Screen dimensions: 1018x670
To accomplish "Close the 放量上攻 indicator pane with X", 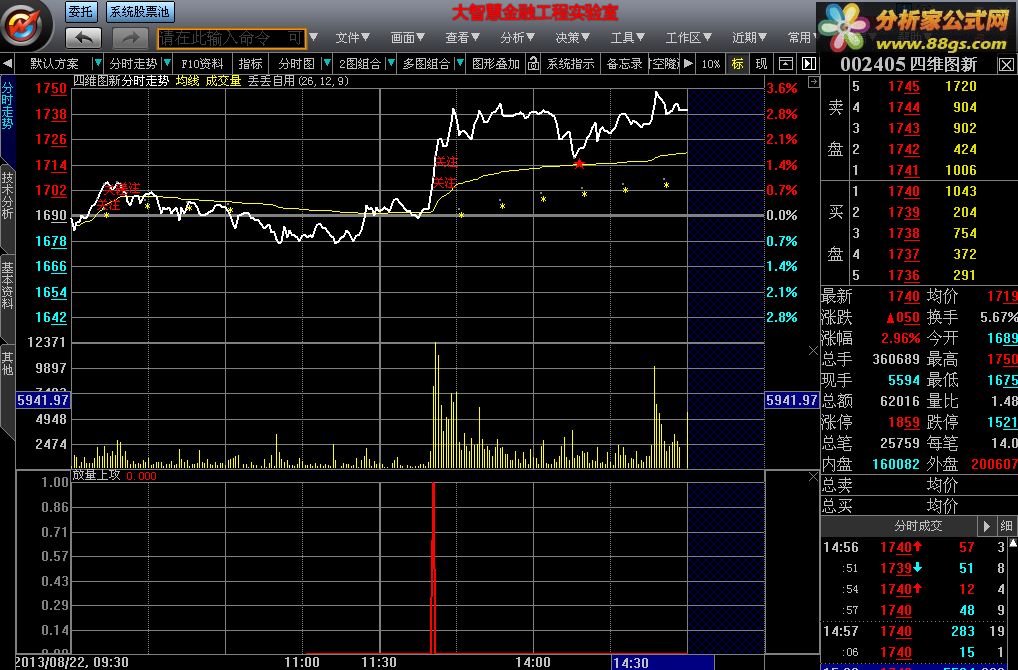I will [x=813, y=477].
